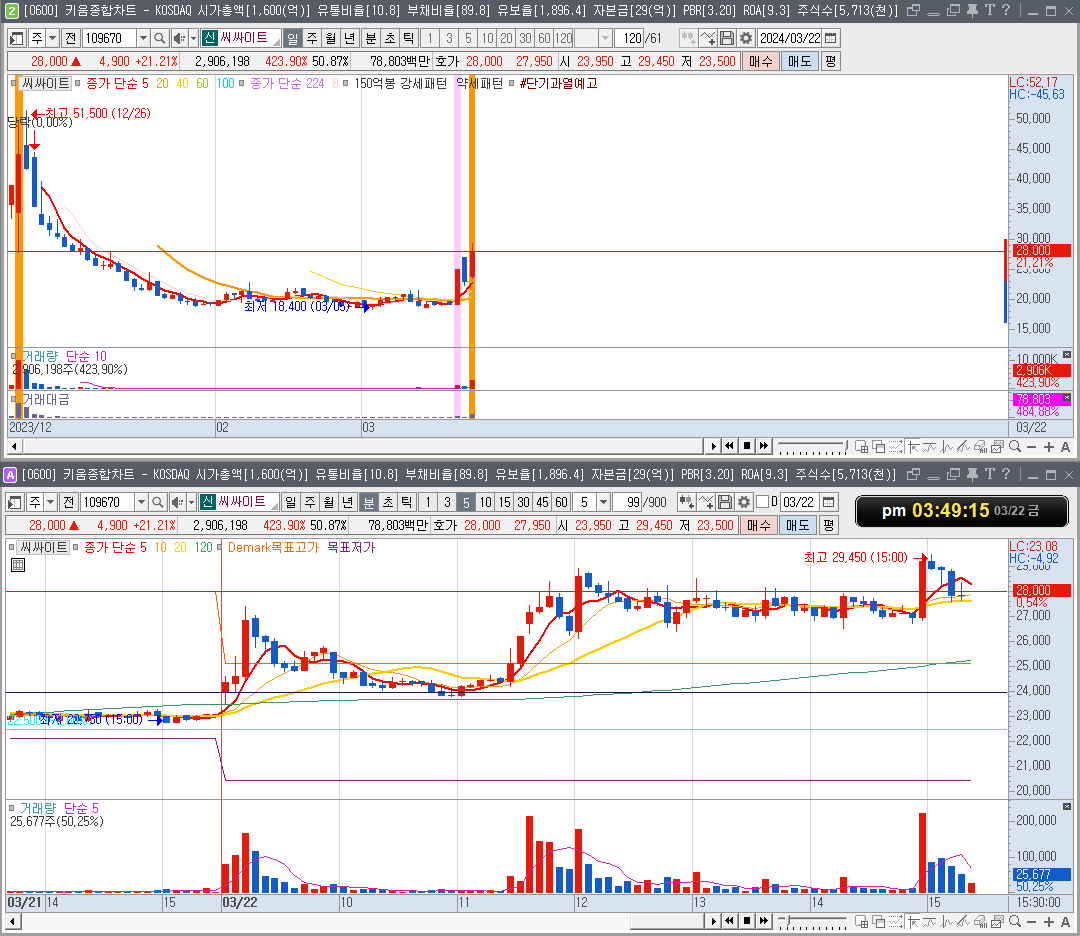1080x936 pixels.
Task: Click 매수 buy button in top chart
Action: click(760, 61)
